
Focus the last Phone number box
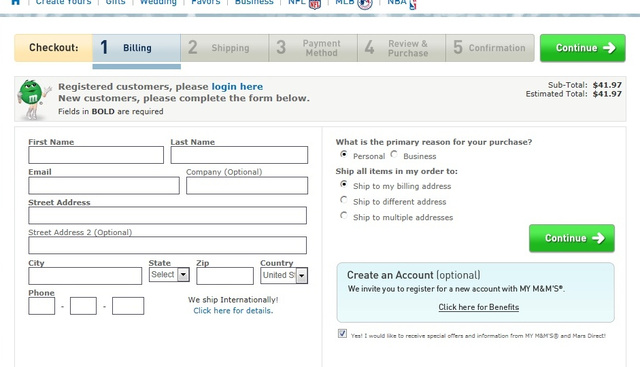128,306
